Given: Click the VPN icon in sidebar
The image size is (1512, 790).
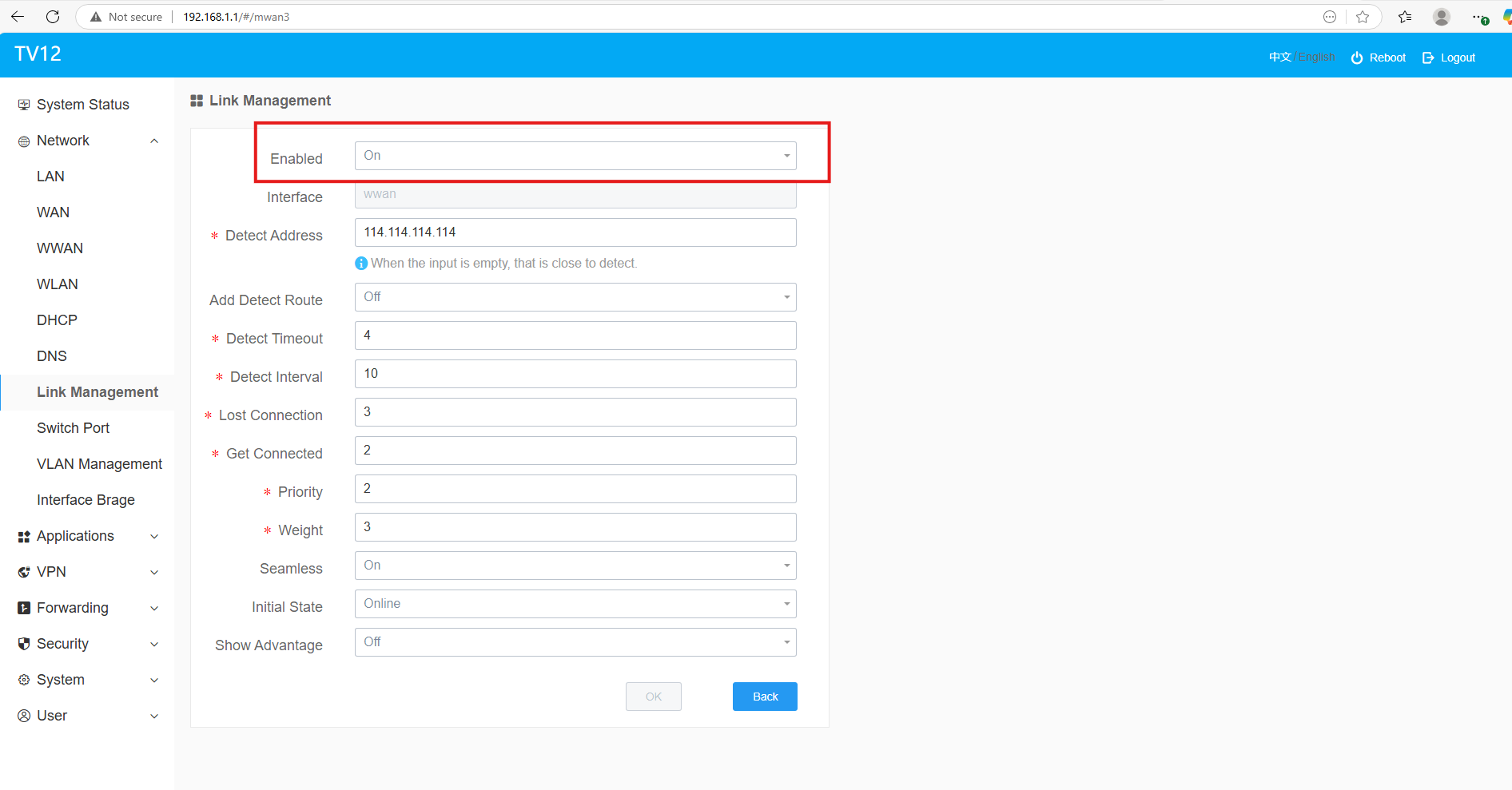Looking at the screenshot, I should [24, 572].
